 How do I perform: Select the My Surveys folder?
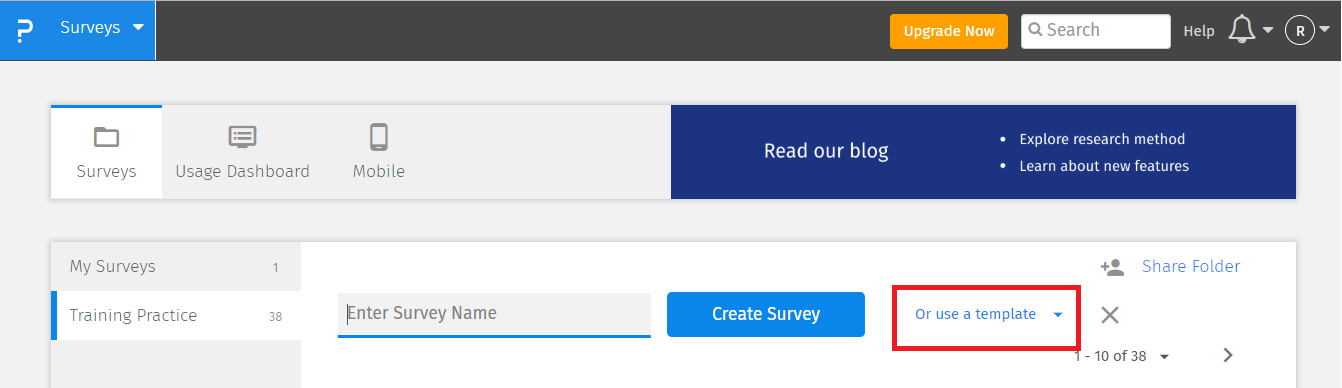pos(176,267)
